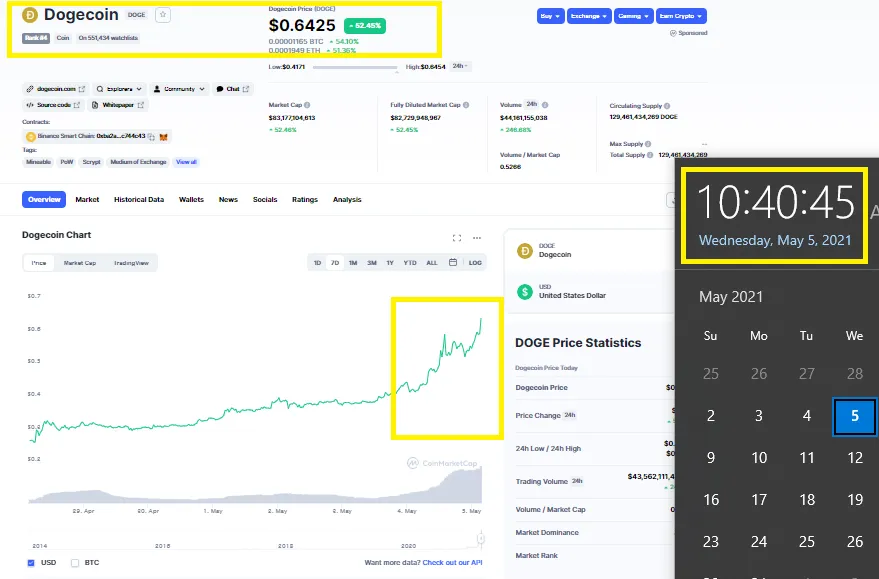
Task: Open the News tab
Action: pos(228,200)
